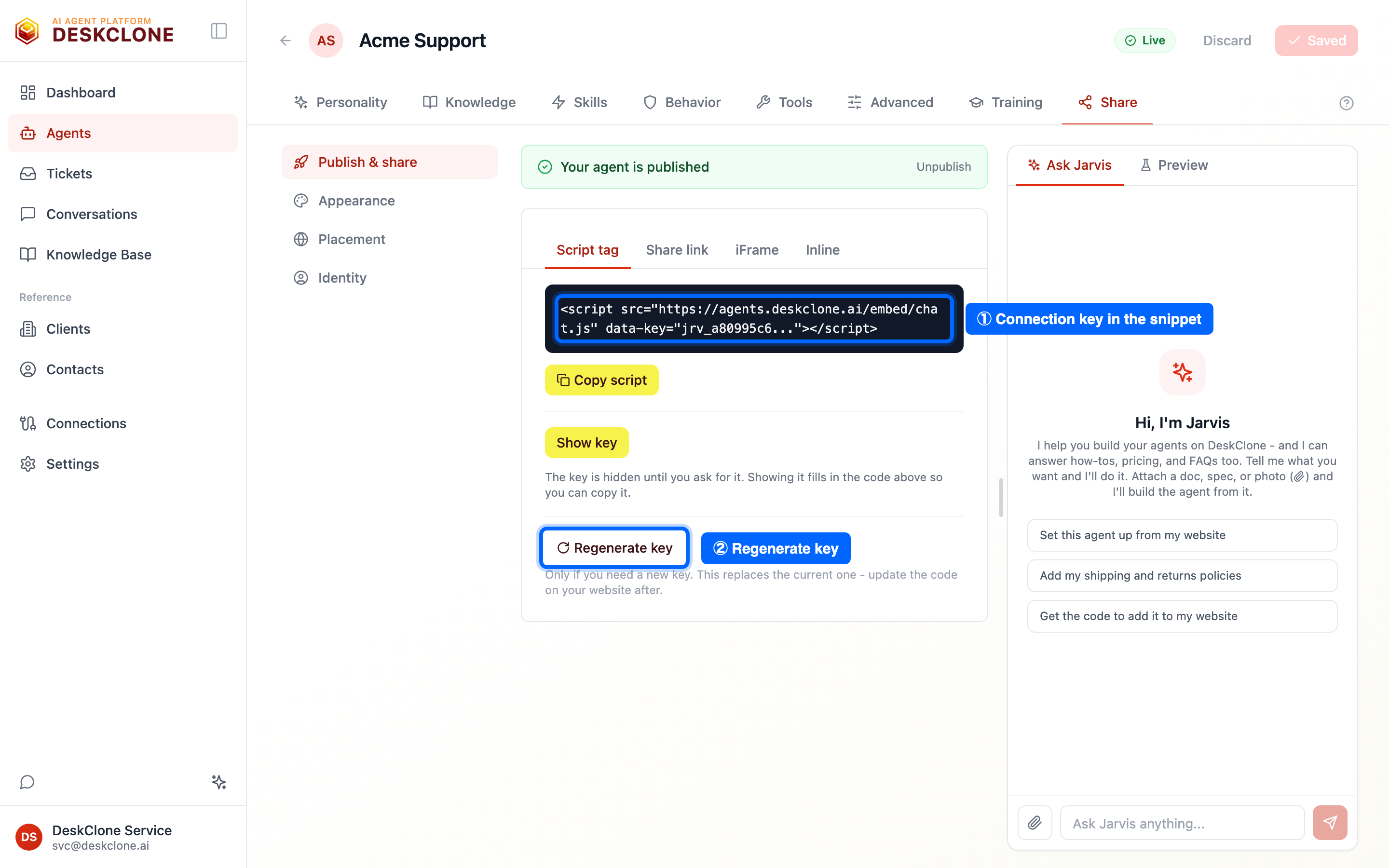The height and width of the screenshot is (868, 1389).
Task: Go back using the arrow beside Acme Support
Action: pos(285,41)
